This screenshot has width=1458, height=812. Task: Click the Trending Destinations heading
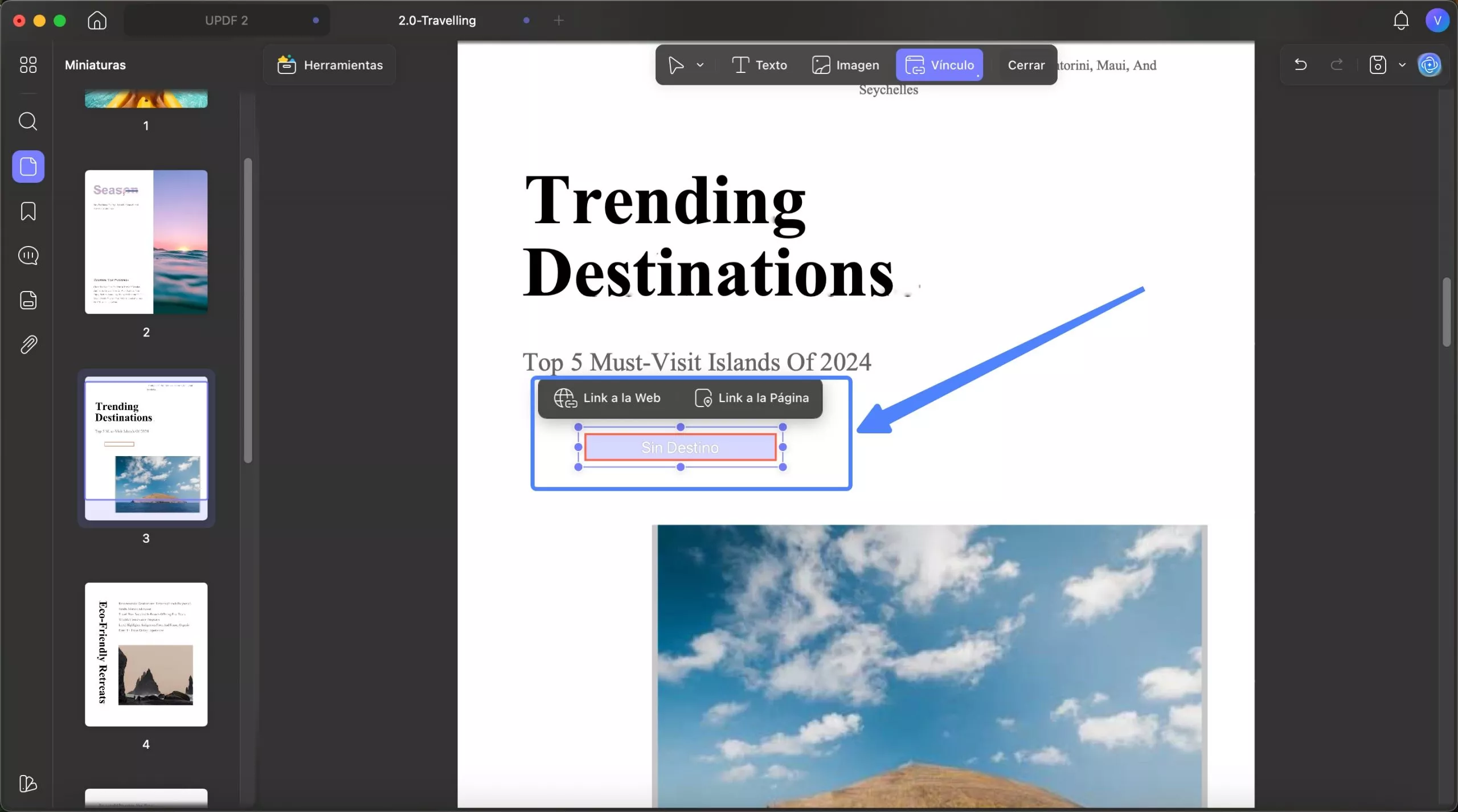tap(708, 236)
